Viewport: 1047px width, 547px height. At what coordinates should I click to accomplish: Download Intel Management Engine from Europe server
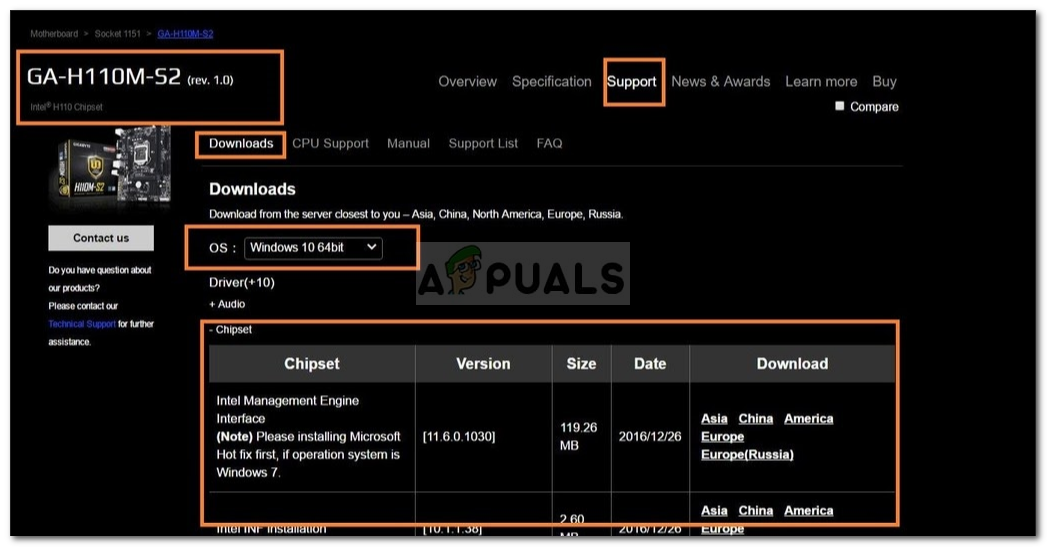722,437
